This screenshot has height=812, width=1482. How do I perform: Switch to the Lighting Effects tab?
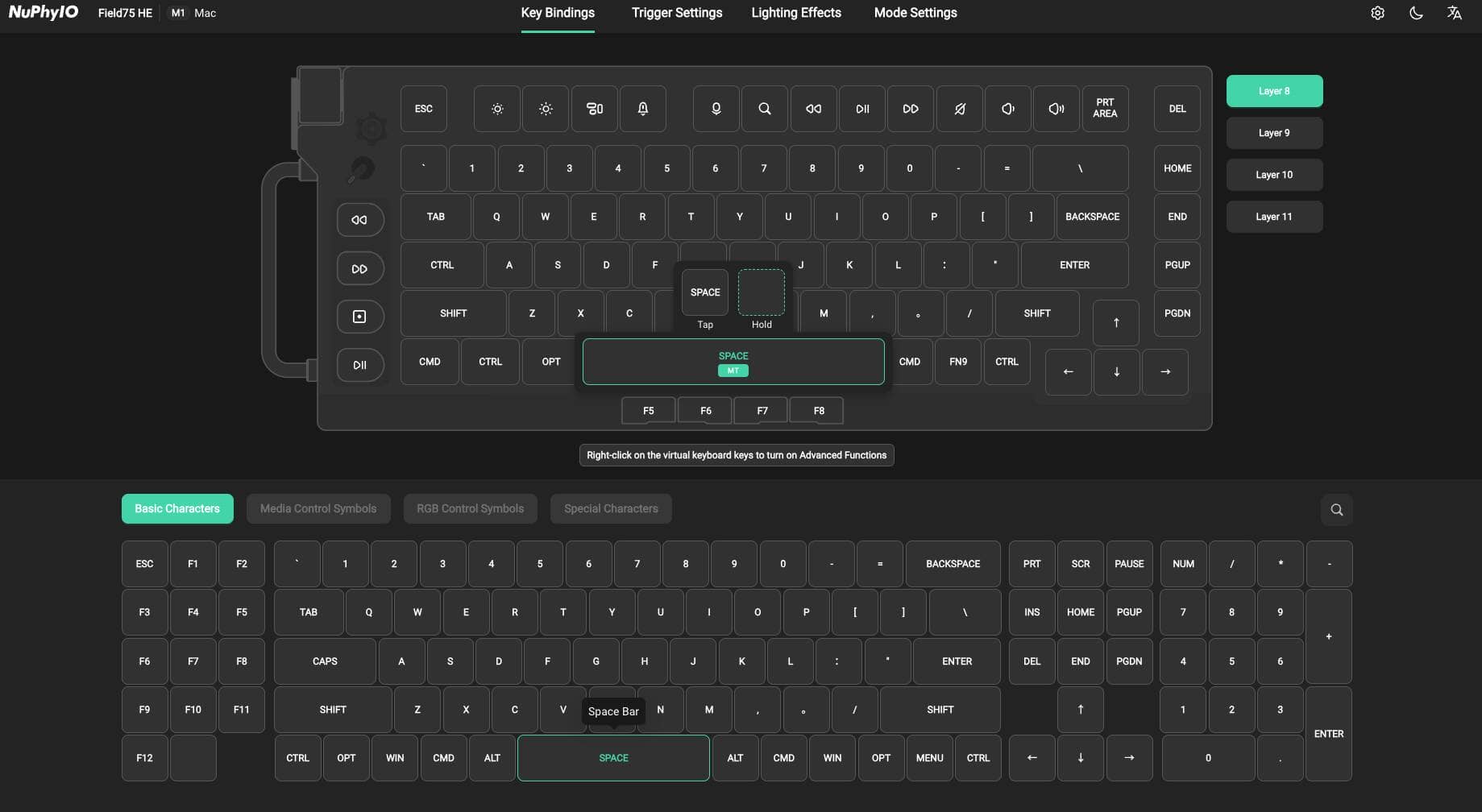[795, 13]
